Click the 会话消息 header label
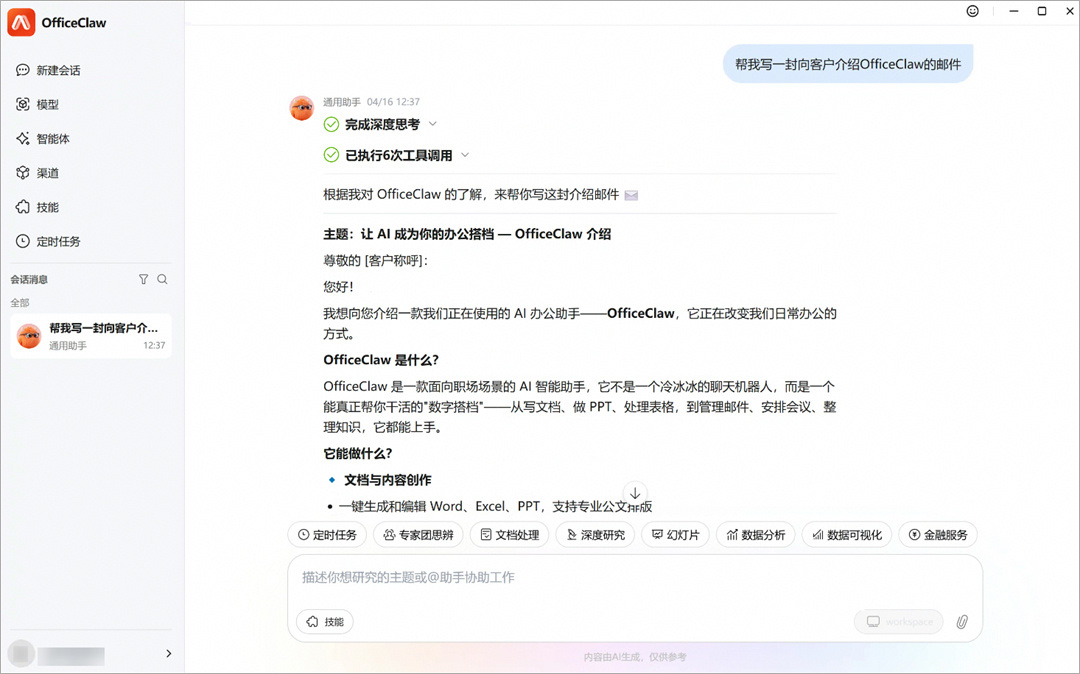The width and height of the screenshot is (1080, 674). coord(29,280)
